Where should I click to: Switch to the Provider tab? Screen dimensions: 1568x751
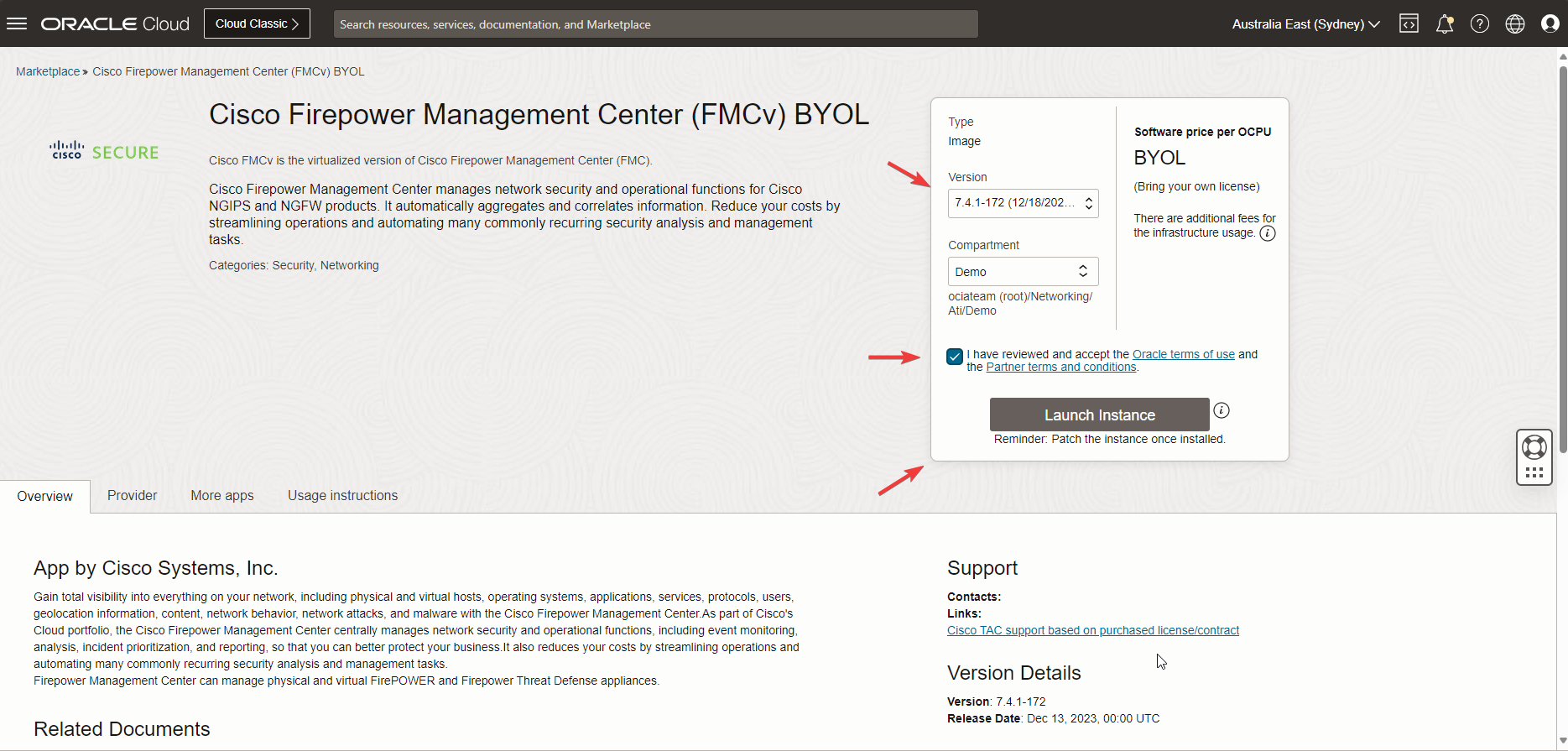point(132,495)
